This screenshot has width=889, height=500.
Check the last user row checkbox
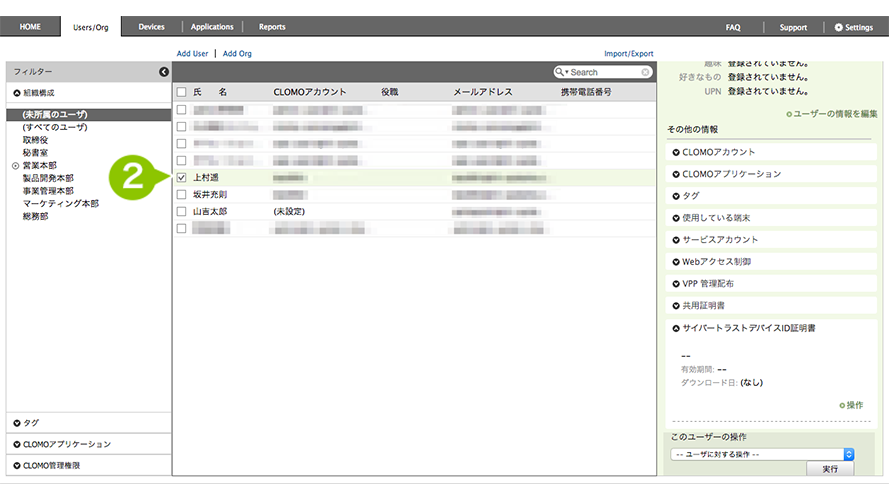point(181,228)
